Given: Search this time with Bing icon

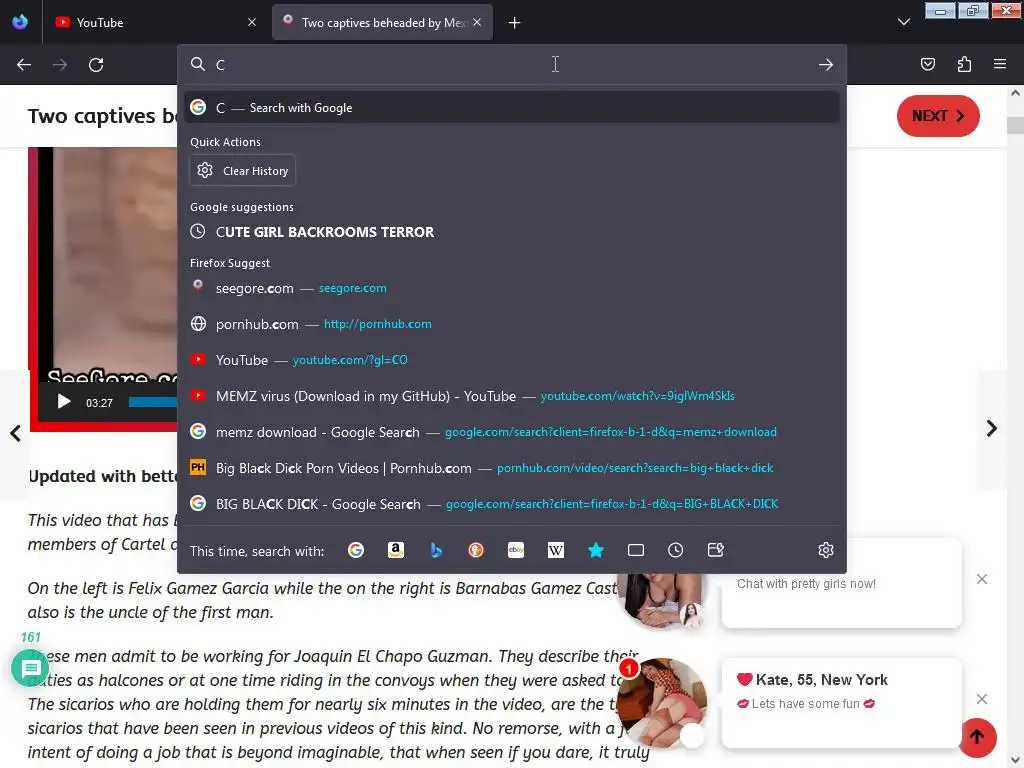Looking at the screenshot, I should 436,551.
